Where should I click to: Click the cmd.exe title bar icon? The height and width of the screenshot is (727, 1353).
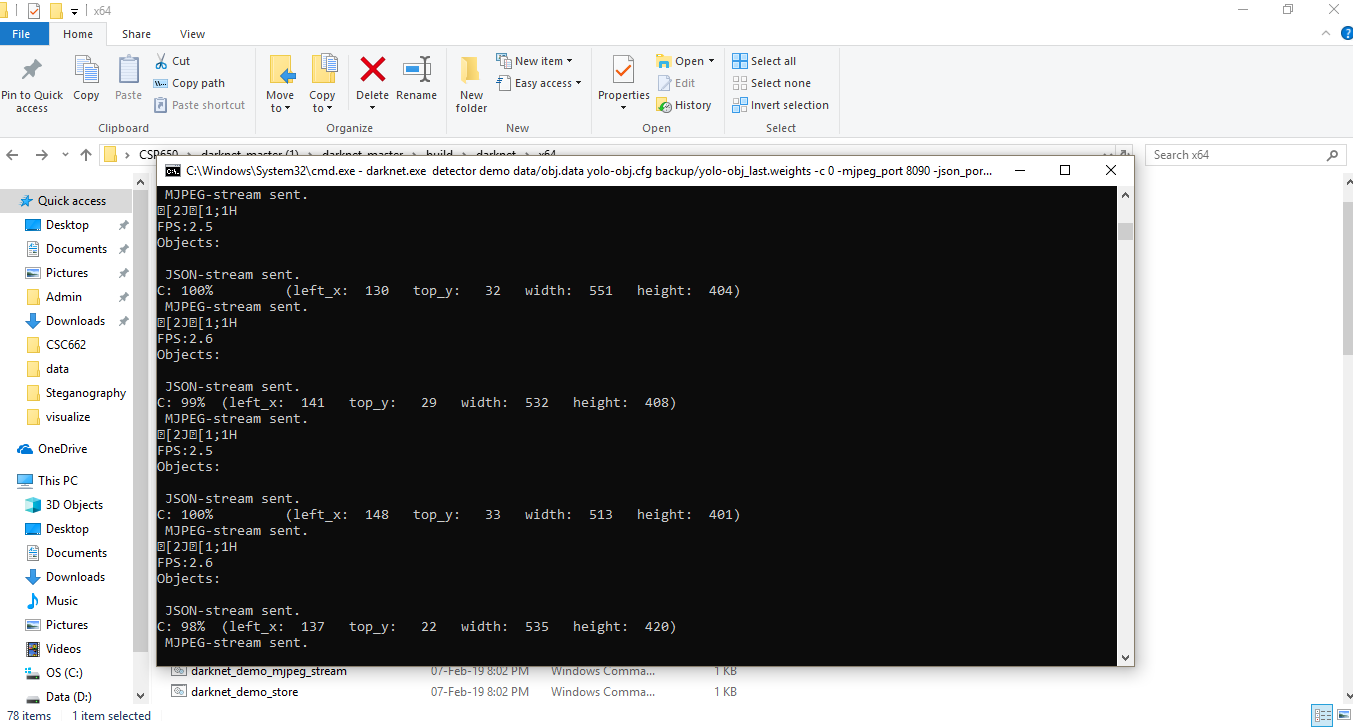click(x=173, y=171)
